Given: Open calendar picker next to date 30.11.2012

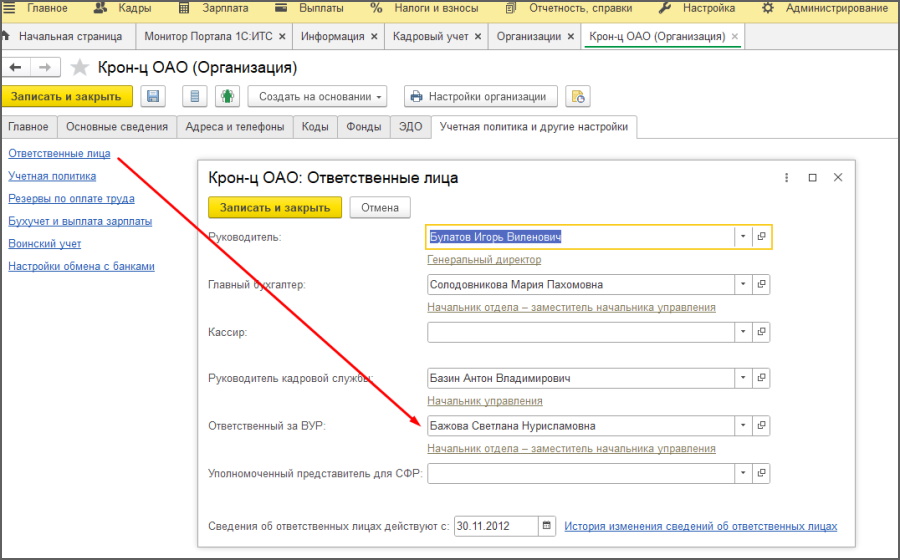Looking at the screenshot, I should point(546,526).
